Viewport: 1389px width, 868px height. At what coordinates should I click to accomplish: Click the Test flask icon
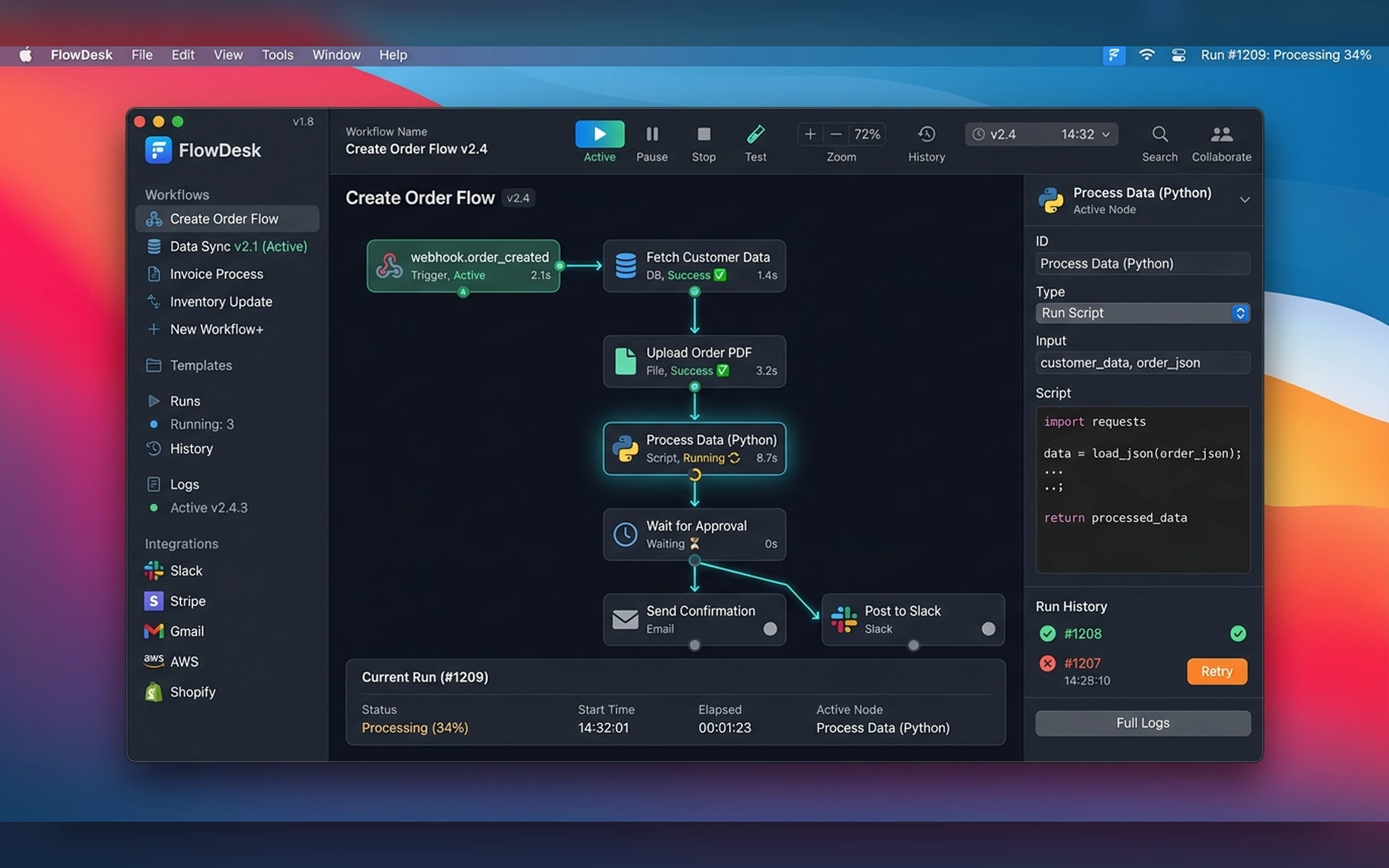[x=755, y=134]
